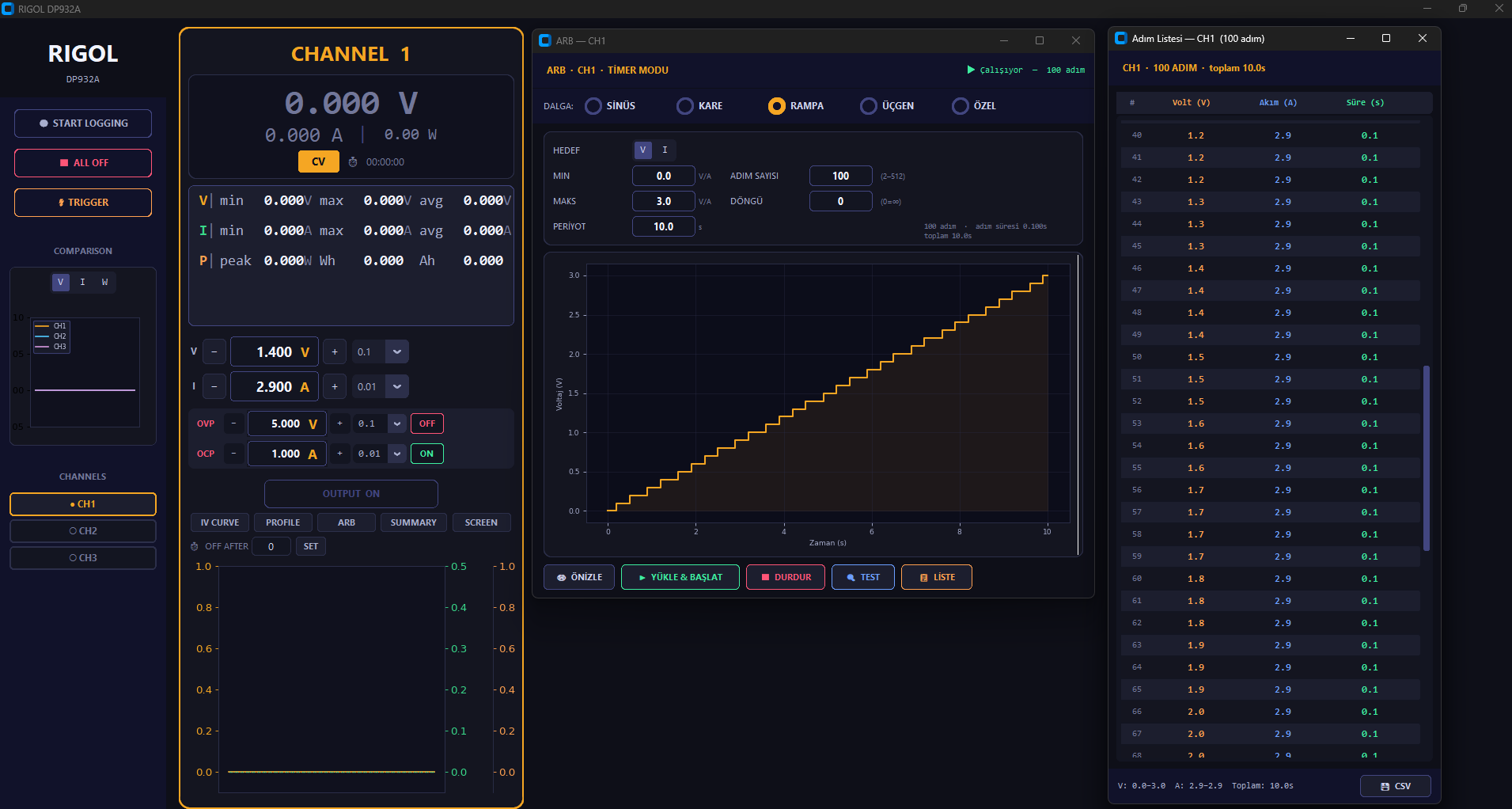Click the ÖNİZLE preview eye button
The width and height of the screenshot is (1512, 809).
pos(579,577)
